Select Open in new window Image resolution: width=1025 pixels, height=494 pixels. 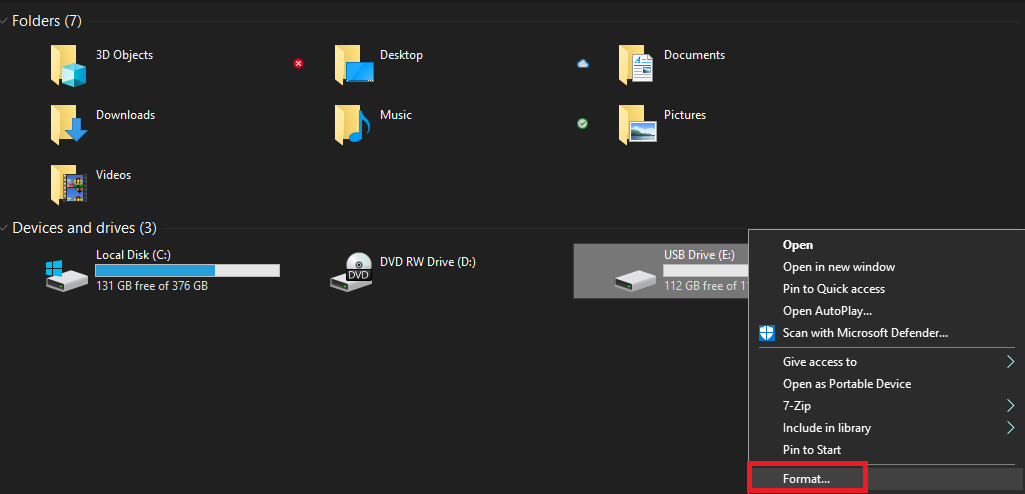pos(839,267)
